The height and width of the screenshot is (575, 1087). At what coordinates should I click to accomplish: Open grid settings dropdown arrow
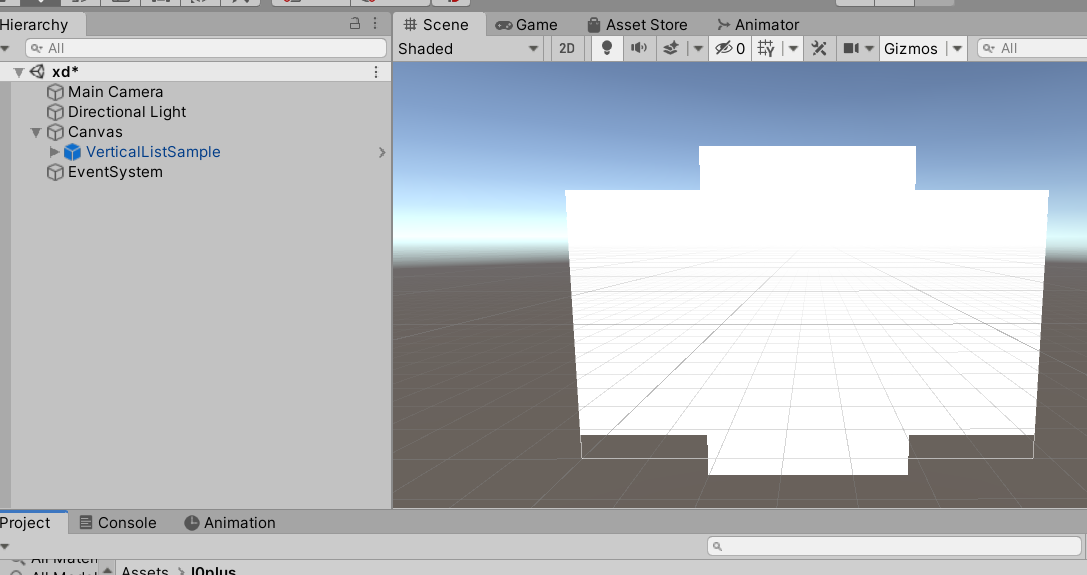point(793,49)
